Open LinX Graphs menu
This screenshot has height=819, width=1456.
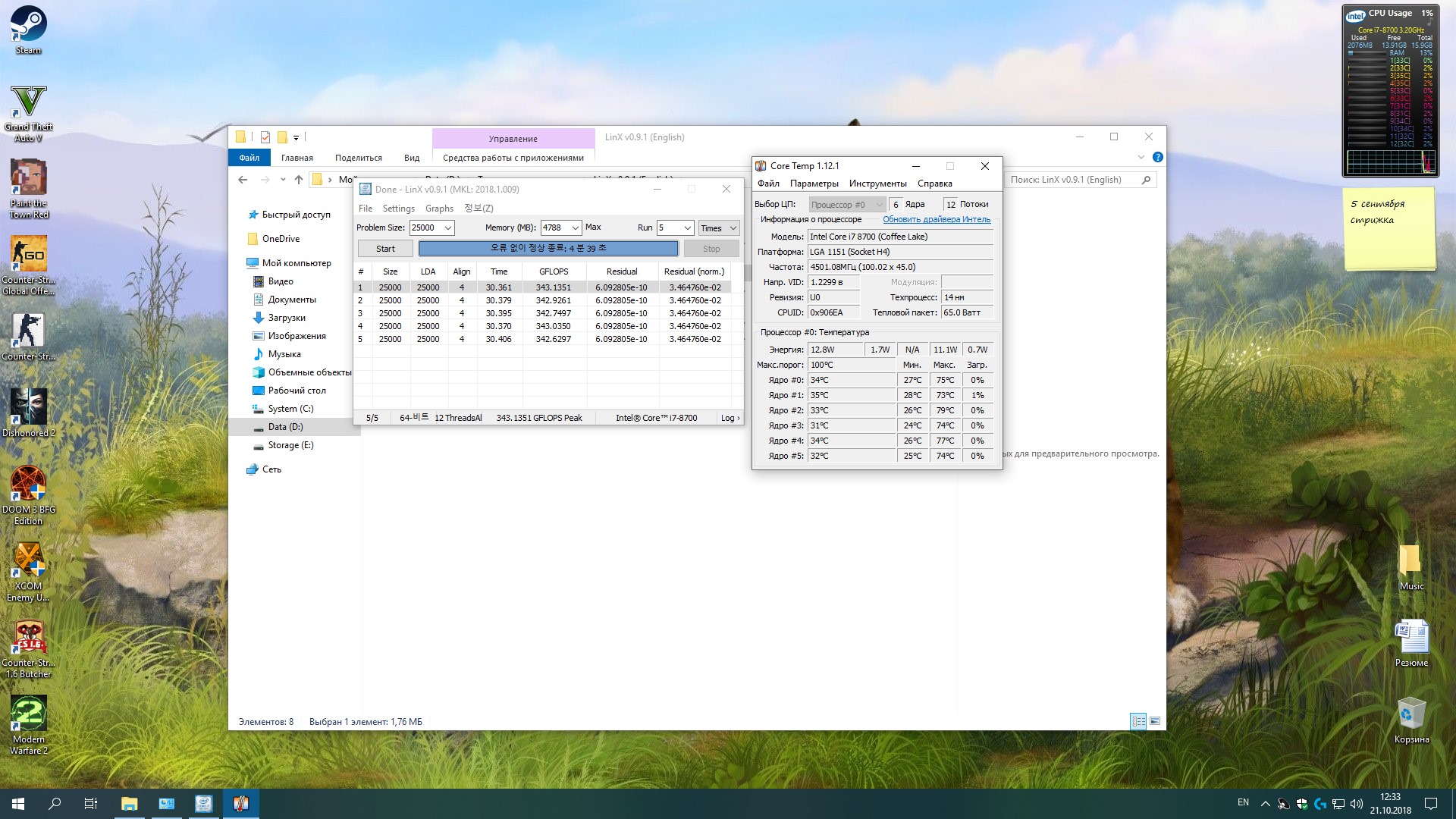click(x=439, y=209)
